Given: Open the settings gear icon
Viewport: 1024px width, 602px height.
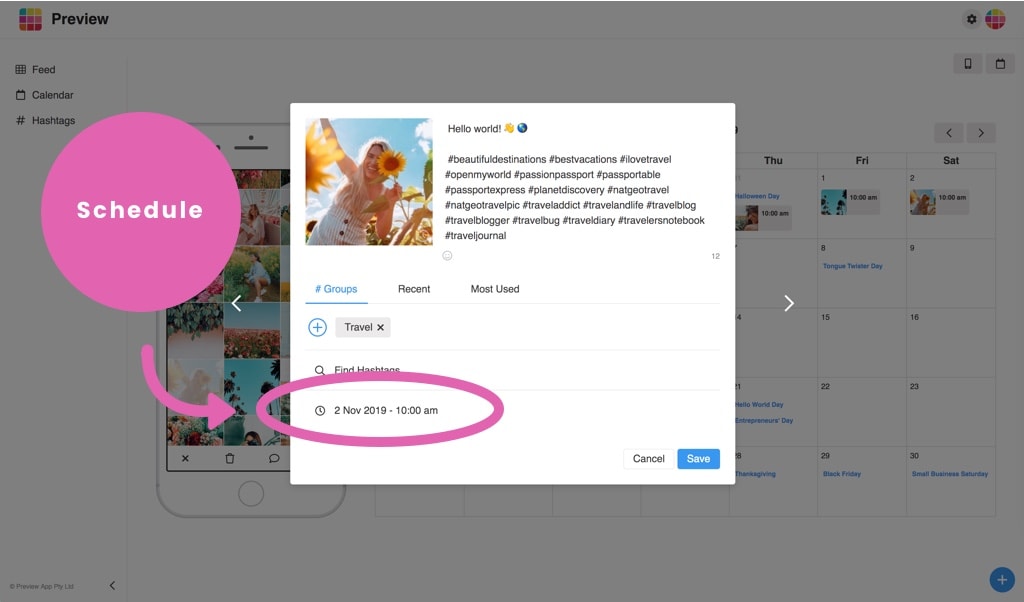Looking at the screenshot, I should pyautogui.click(x=971, y=19).
